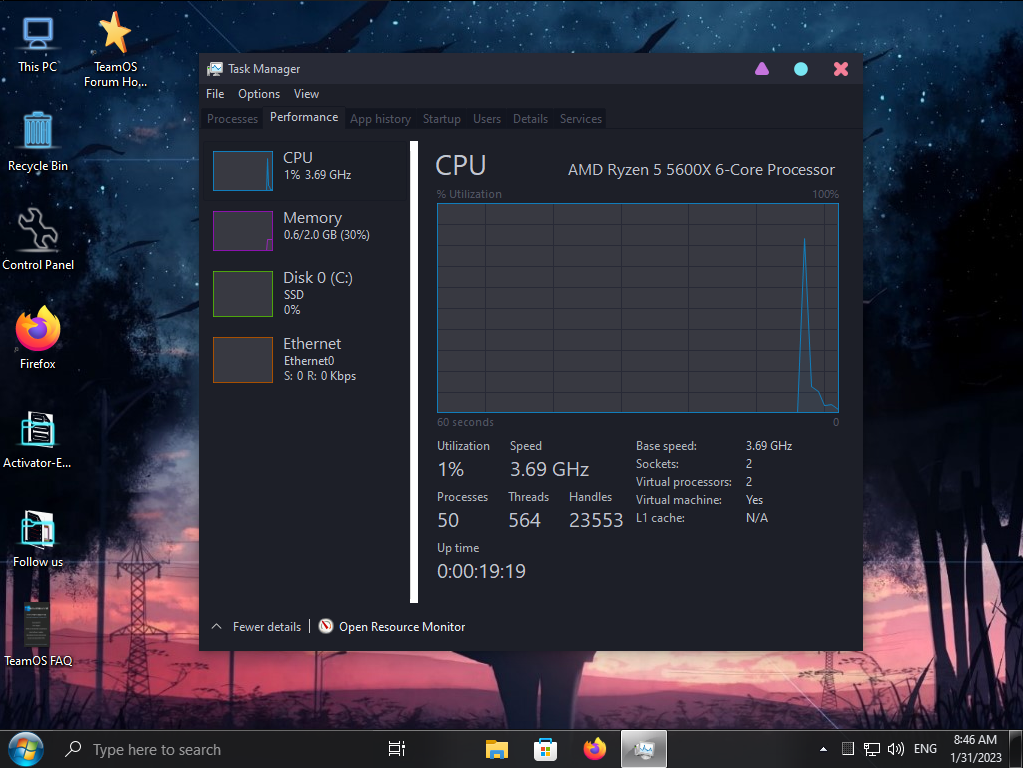
Task: Click the L1 cache N/A value
Action: click(x=757, y=518)
